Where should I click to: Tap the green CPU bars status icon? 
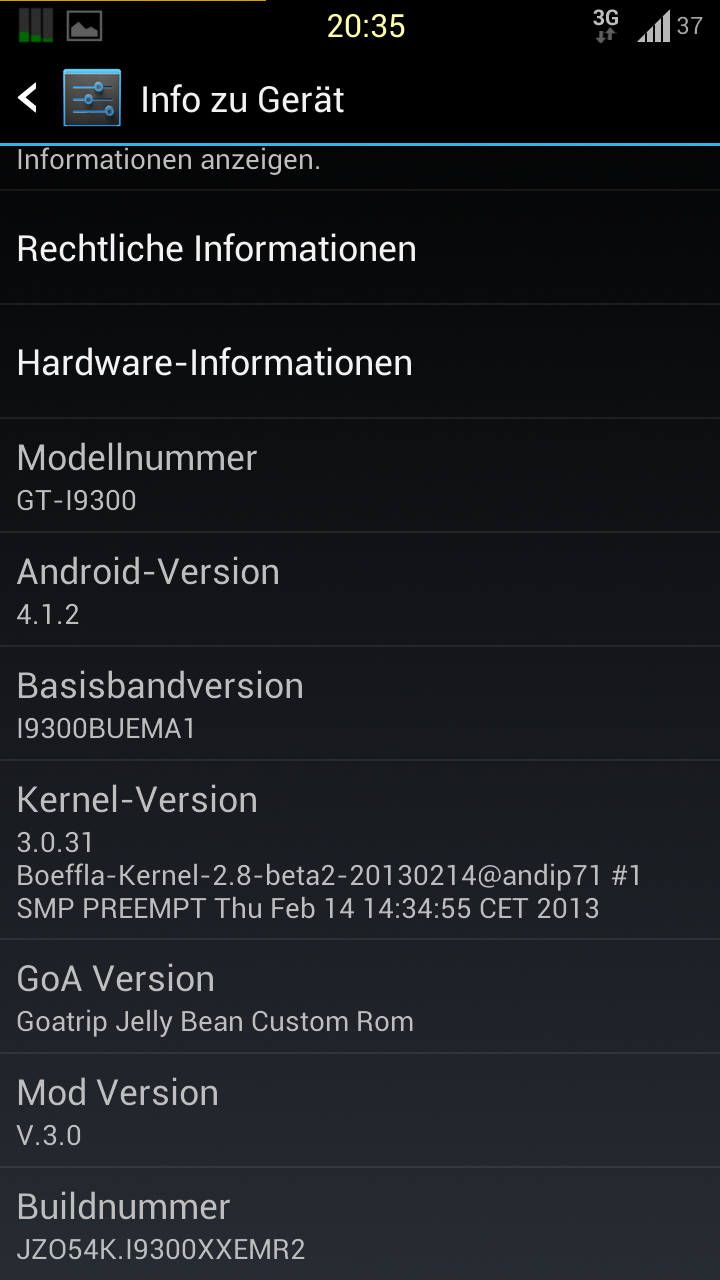coord(36,26)
